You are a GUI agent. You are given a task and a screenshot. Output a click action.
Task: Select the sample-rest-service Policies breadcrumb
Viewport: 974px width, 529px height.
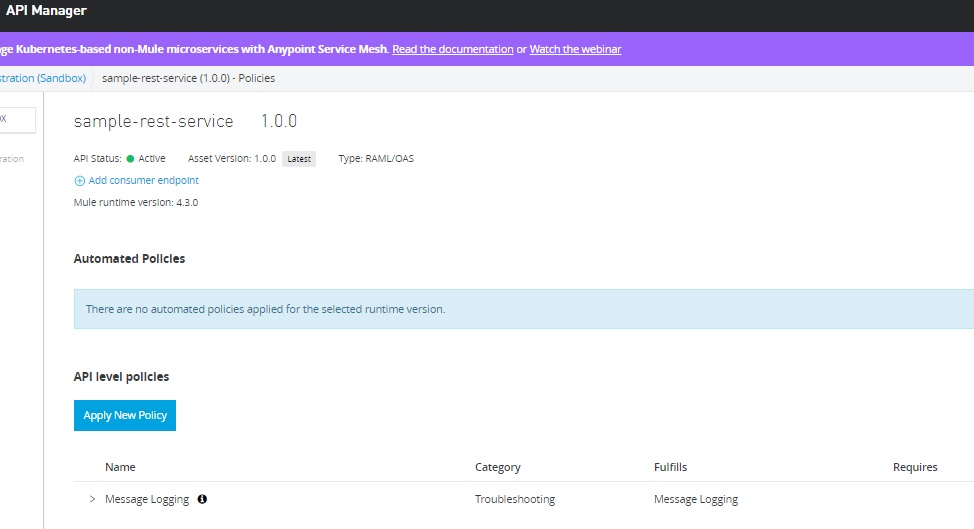[x=188, y=78]
